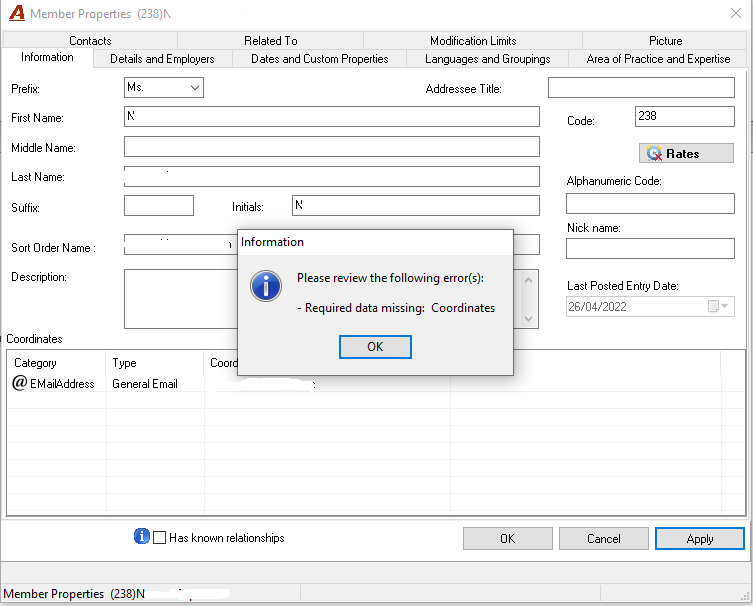Click the Sort Order Name field
The height and width of the screenshot is (606, 753).
181,244
